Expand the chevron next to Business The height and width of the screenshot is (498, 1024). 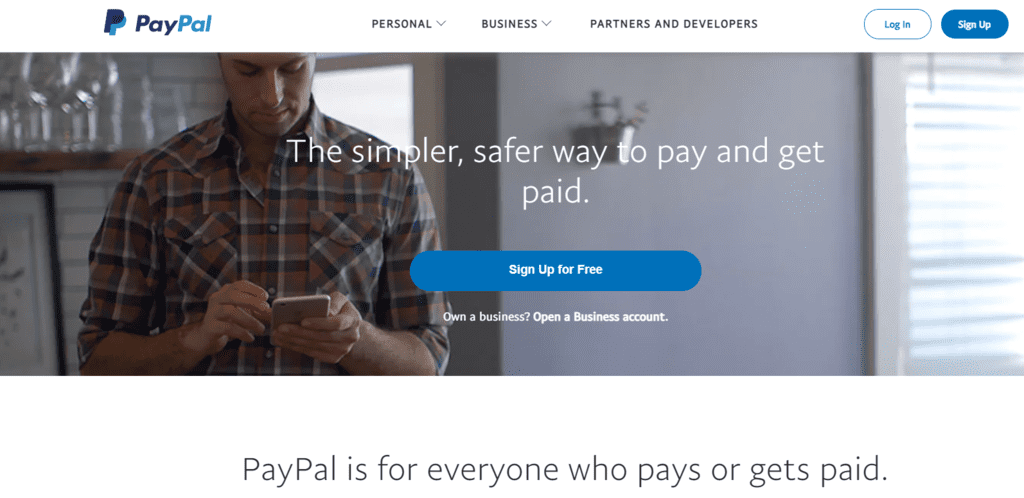547,24
